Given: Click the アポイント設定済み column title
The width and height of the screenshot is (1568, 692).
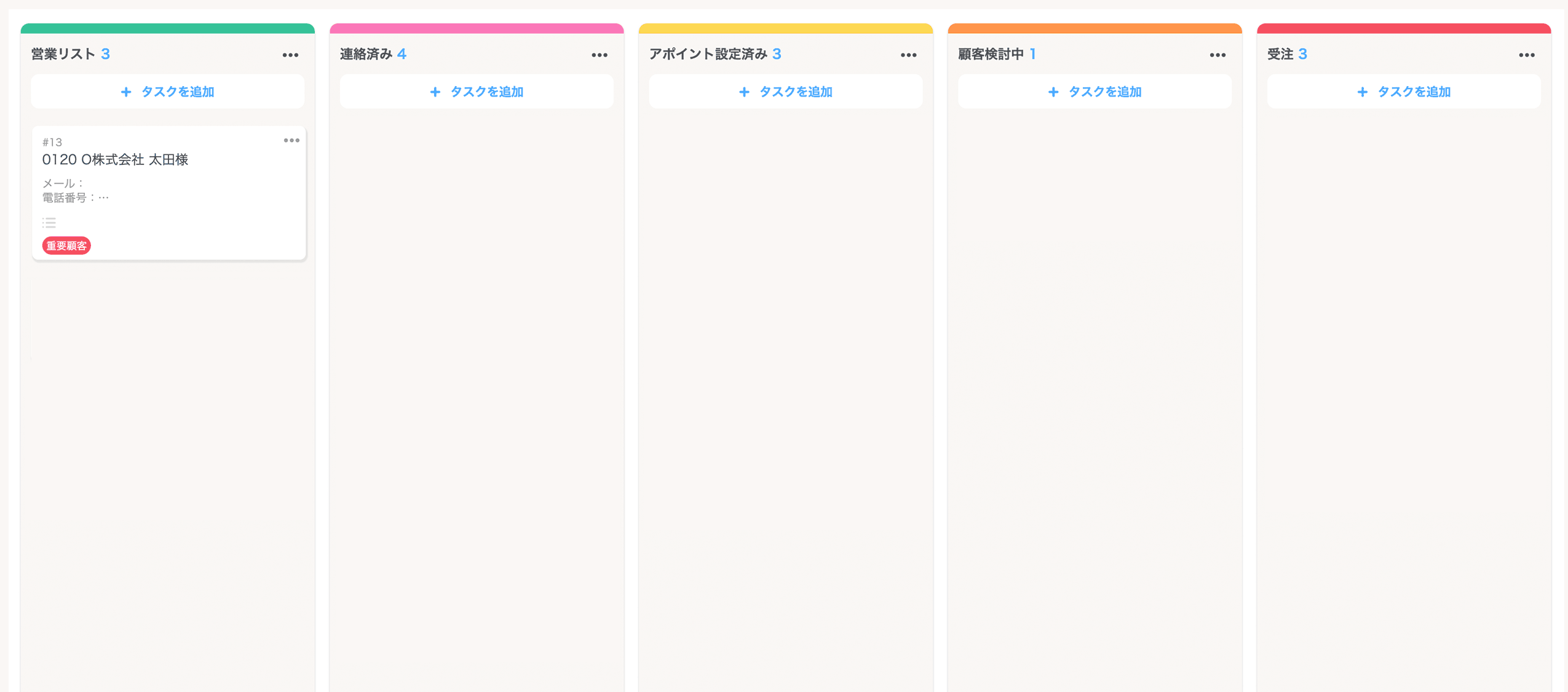Looking at the screenshot, I should [708, 54].
